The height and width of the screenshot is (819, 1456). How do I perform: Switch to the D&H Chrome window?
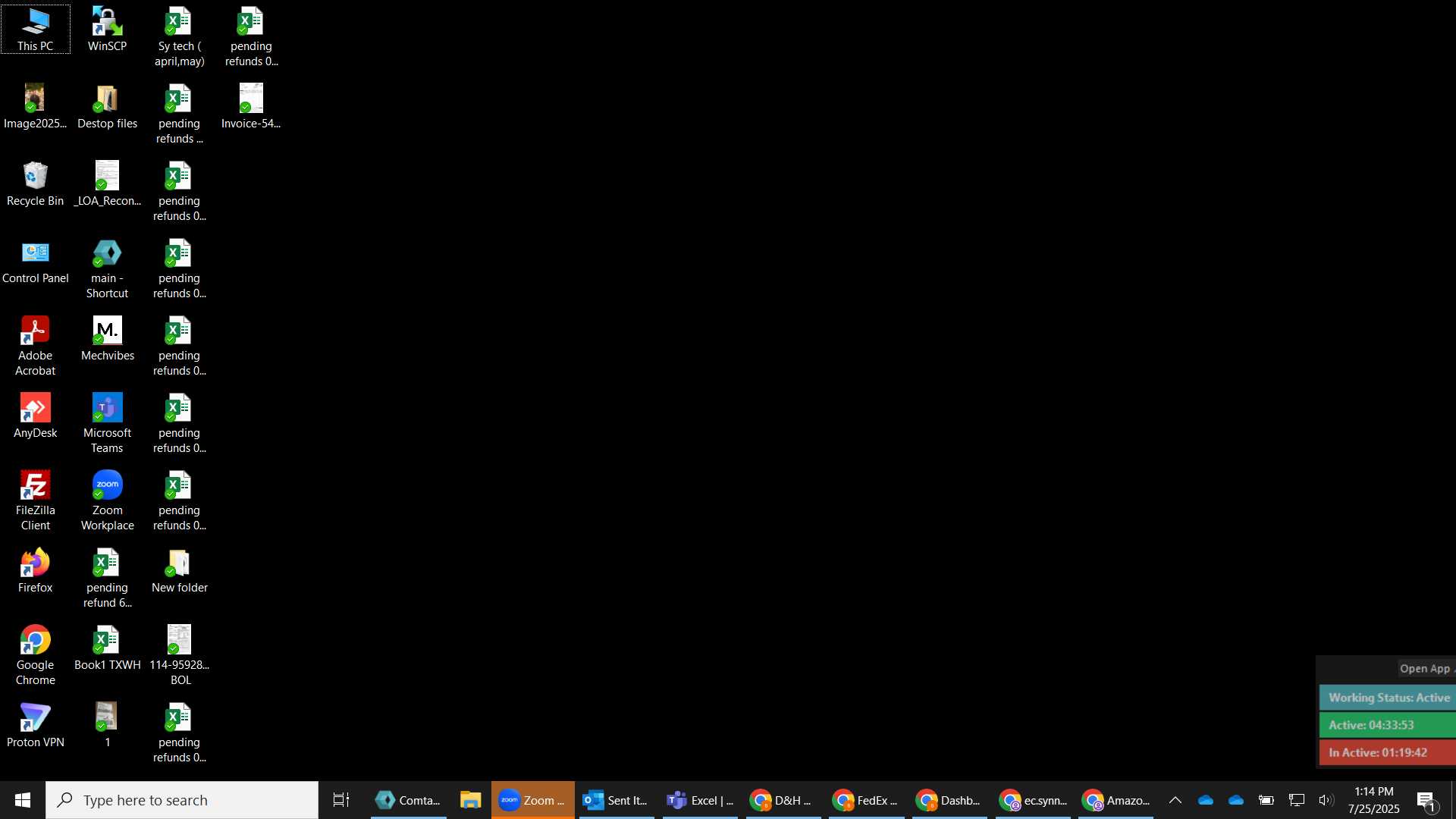pos(783,800)
